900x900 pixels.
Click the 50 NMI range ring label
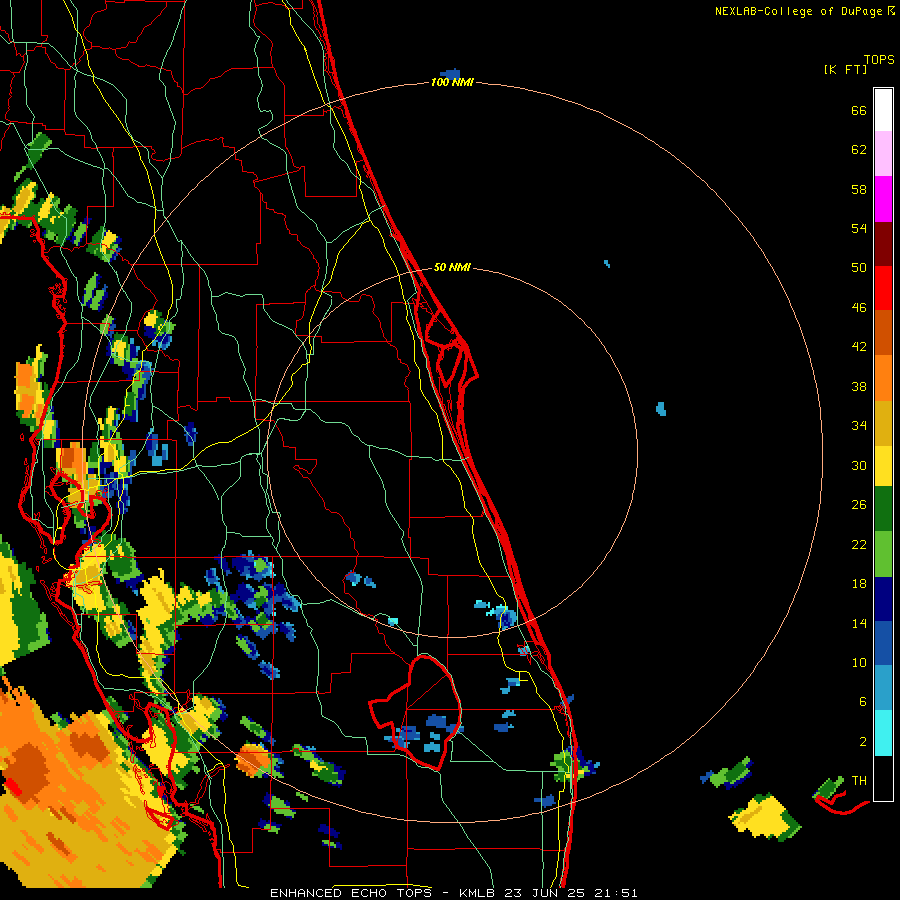pos(452,267)
